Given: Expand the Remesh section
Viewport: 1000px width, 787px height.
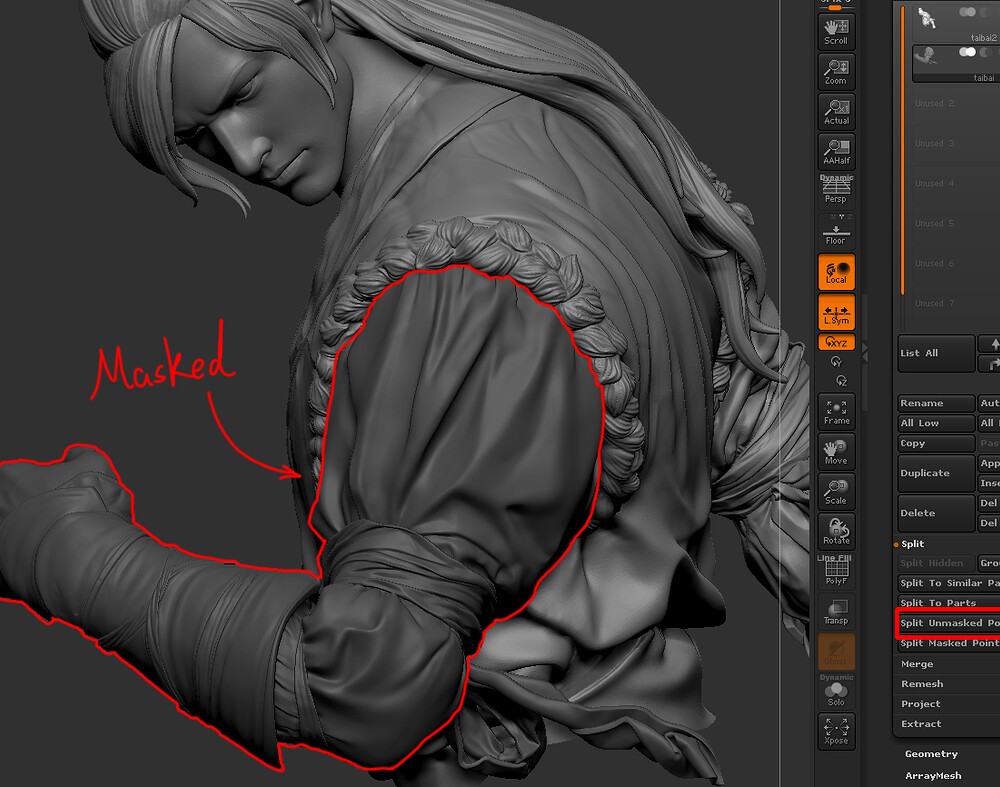Looking at the screenshot, I should 922,684.
